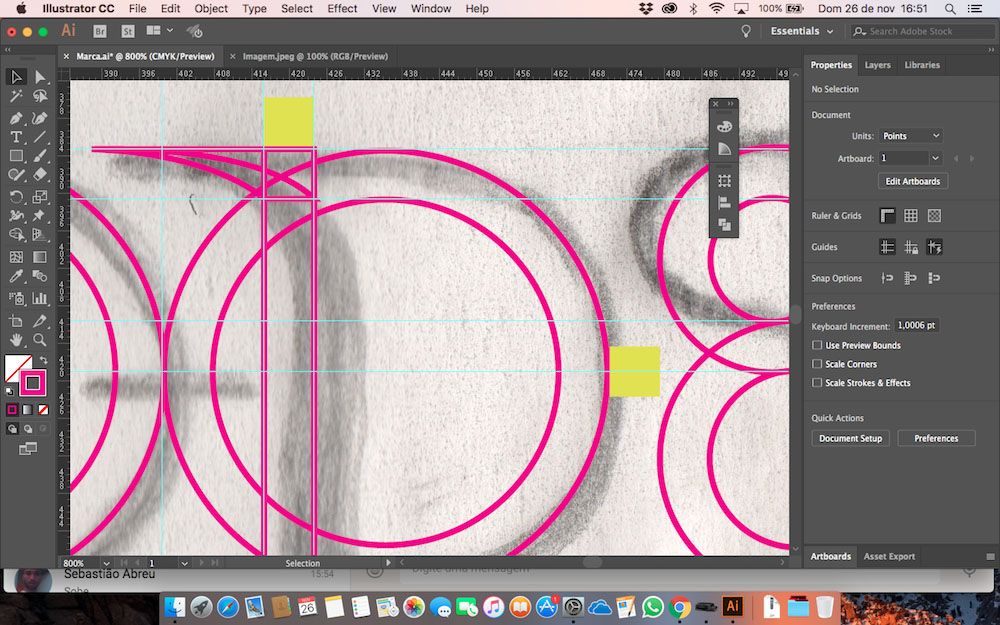Expand the Artboard number dropdown
1000x625 pixels.
pos(935,158)
